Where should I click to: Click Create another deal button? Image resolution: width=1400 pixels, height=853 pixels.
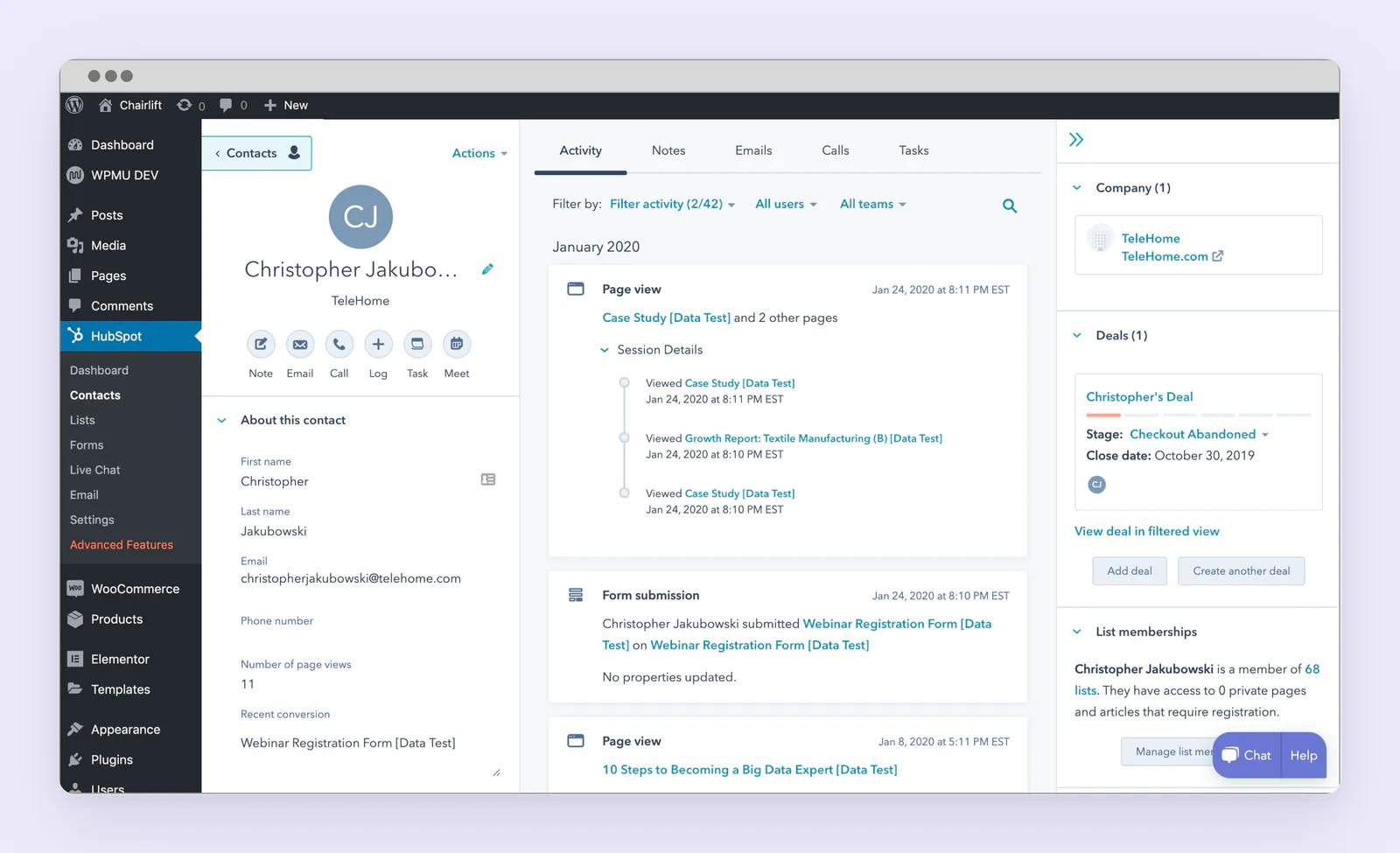1241,571
